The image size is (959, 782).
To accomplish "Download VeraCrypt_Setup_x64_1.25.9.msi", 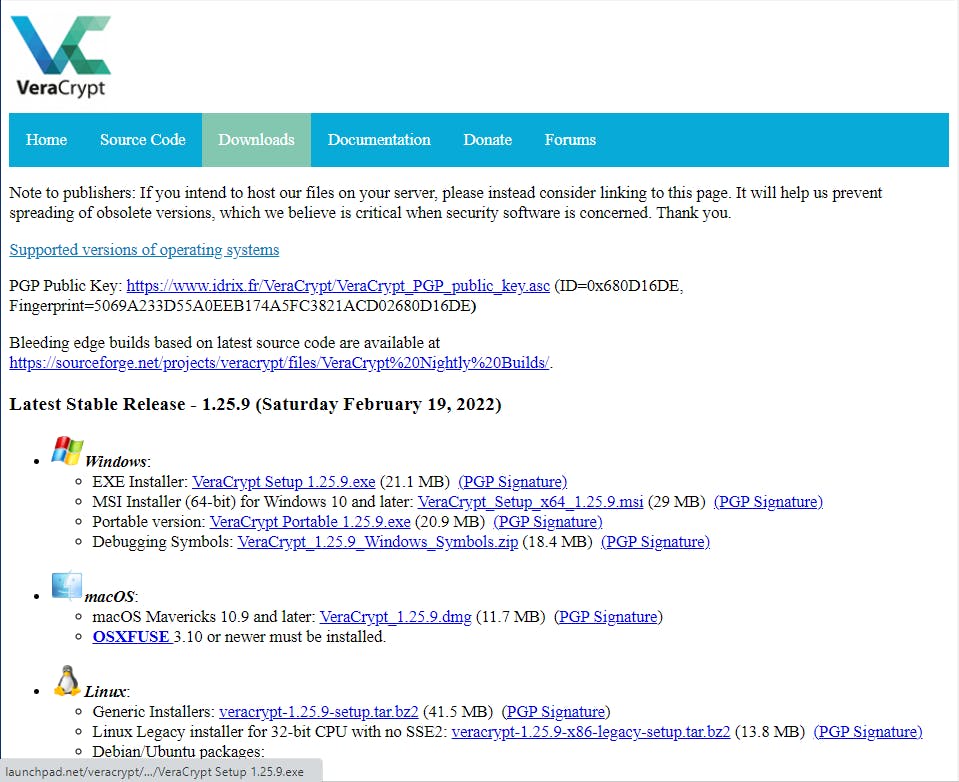I will 530,502.
